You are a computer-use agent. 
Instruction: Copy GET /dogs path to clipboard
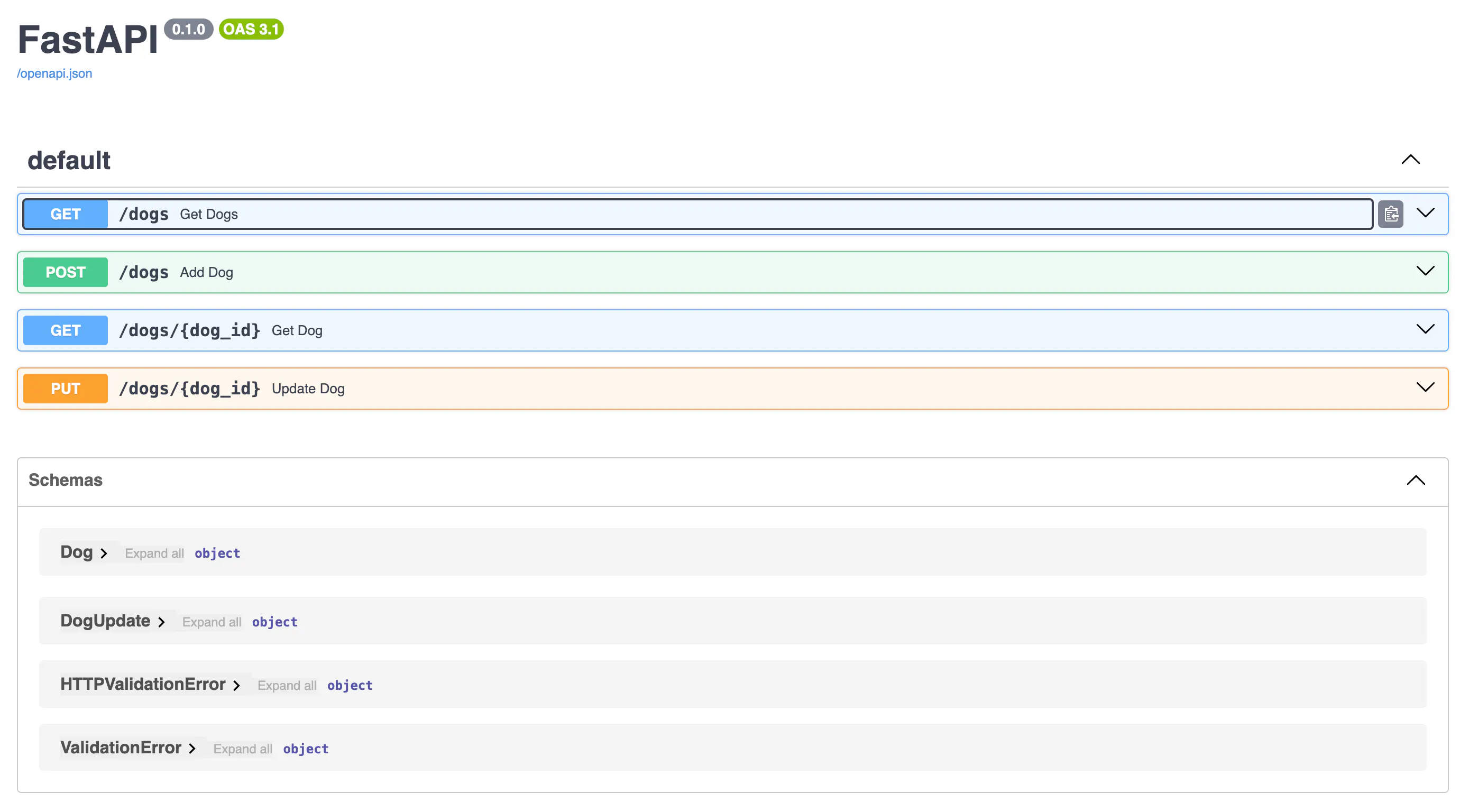coord(1390,214)
